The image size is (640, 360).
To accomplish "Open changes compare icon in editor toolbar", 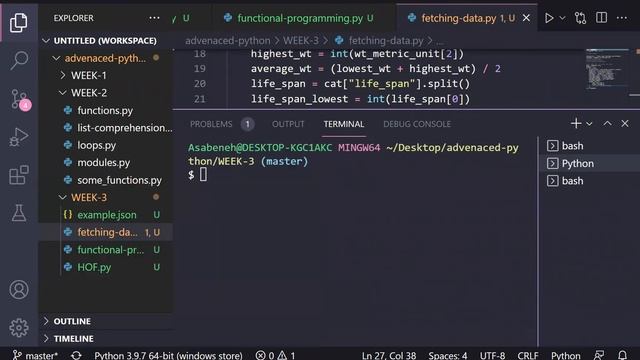I will (580, 18).
